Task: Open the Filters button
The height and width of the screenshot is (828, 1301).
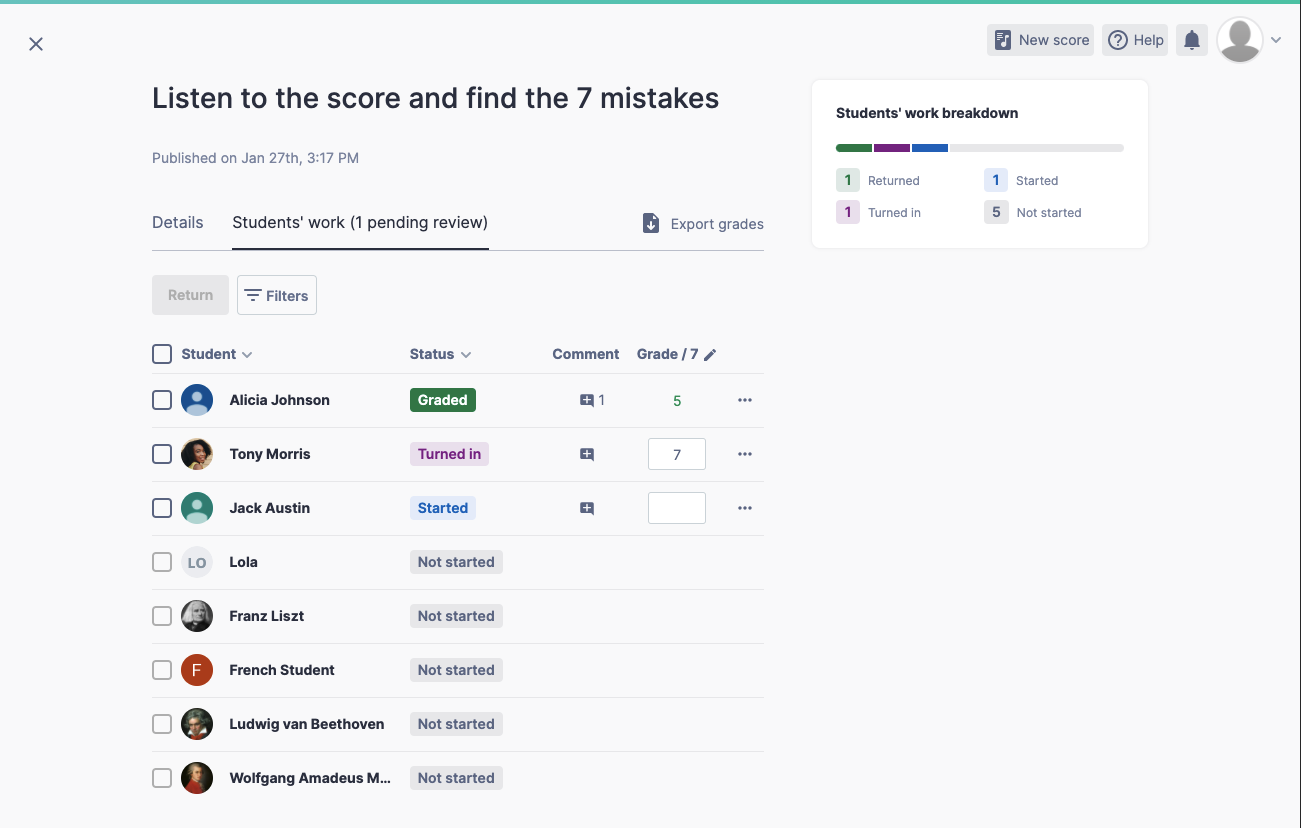Action: click(x=277, y=295)
